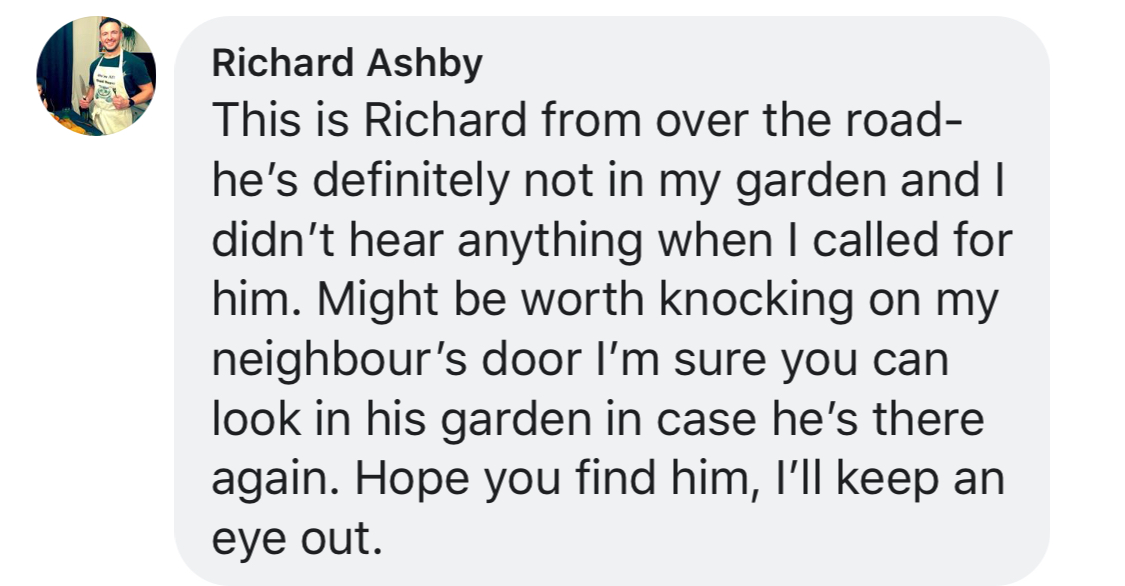Click the final line 'eye out.'
1125x586 pixels.
point(297,541)
